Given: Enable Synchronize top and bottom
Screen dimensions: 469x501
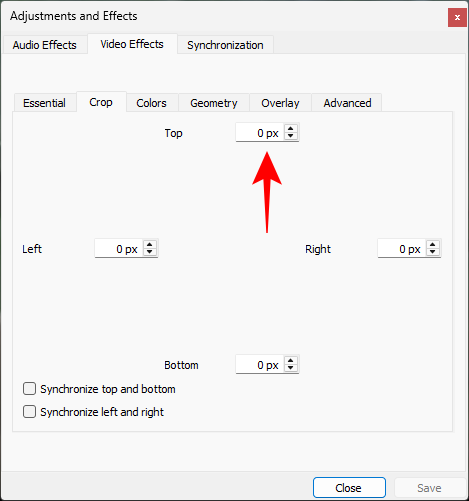Looking at the screenshot, I should pos(29,389).
